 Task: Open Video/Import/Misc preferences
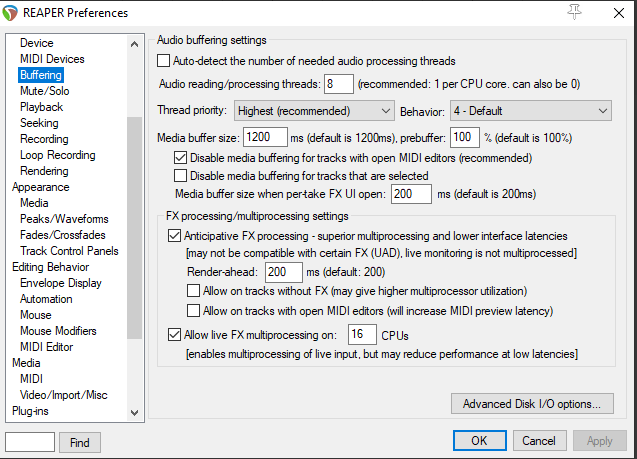tap(64, 395)
